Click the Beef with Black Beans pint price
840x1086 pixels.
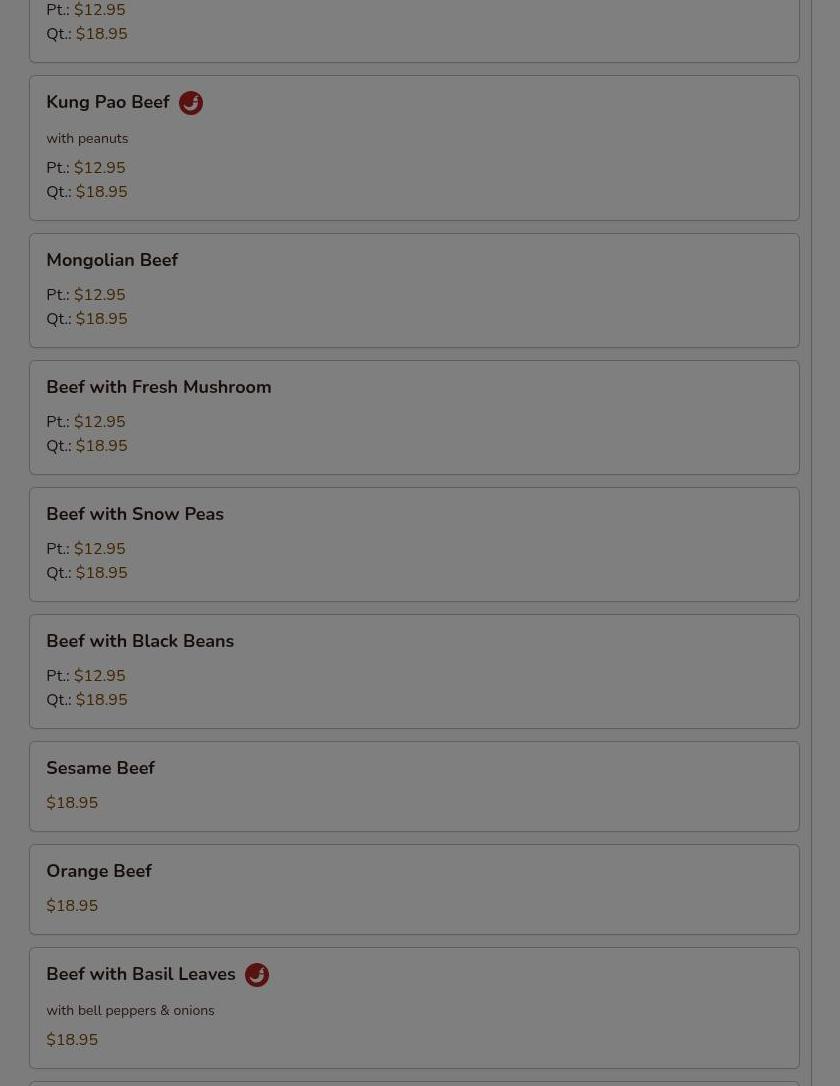click(x=100, y=675)
